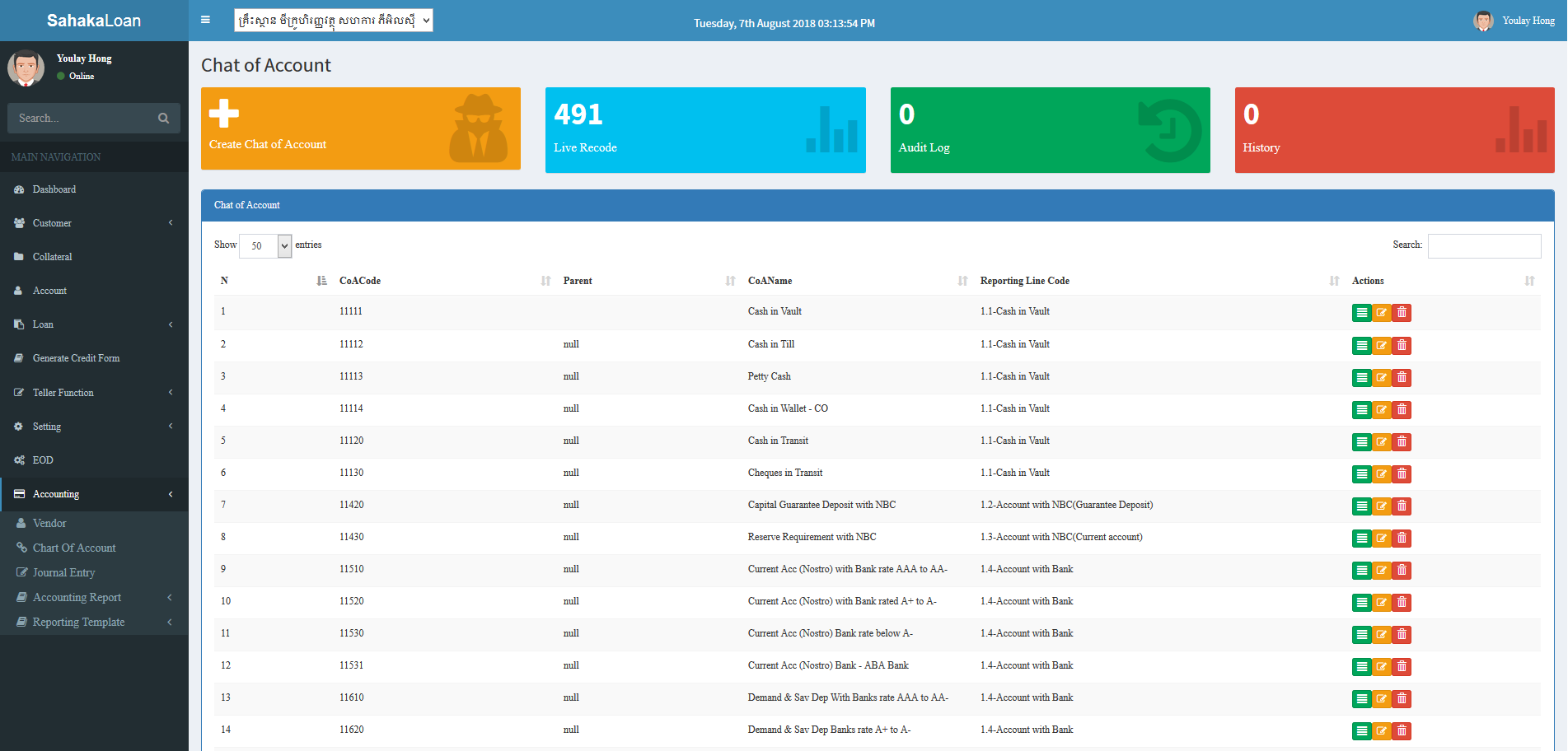Screen dimensions: 1568x751
Task: Delete the Cash in Transit row
Action: point(1402,442)
